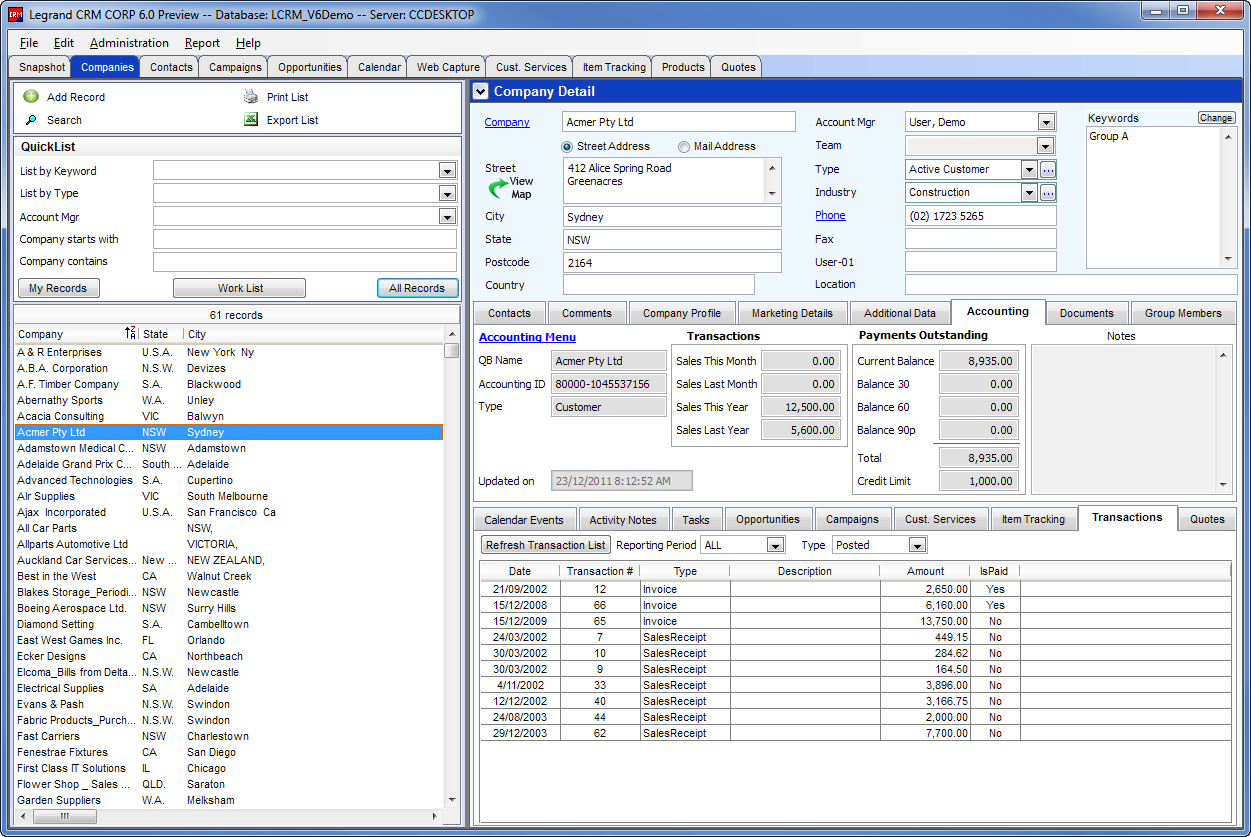Collapse Company Detail with header arrow icon
1251x837 pixels.
click(x=481, y=91)
